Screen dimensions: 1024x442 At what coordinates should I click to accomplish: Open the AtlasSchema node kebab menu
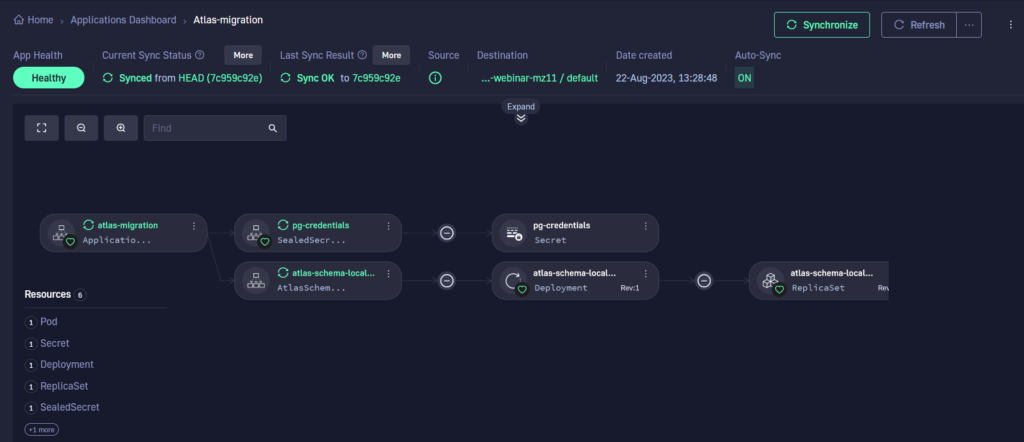click(x=389, y=274)
